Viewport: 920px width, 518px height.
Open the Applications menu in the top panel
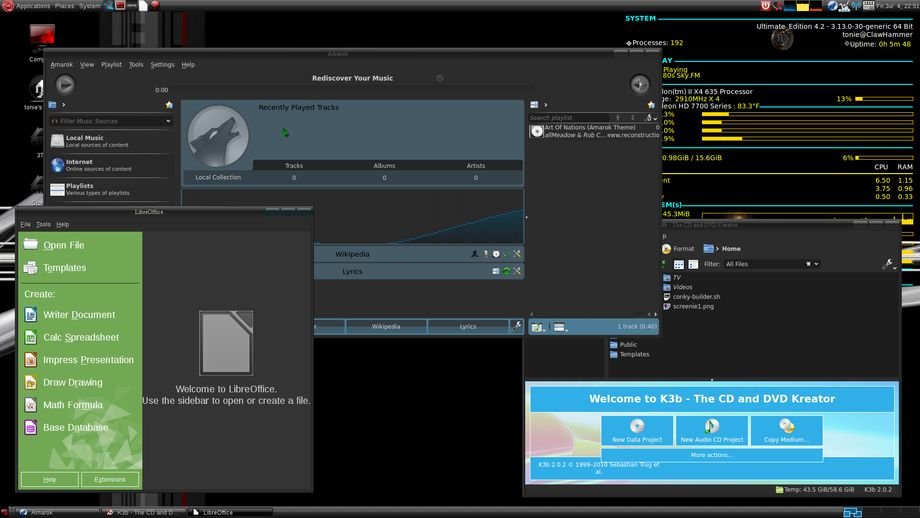(x=33, y=5)
